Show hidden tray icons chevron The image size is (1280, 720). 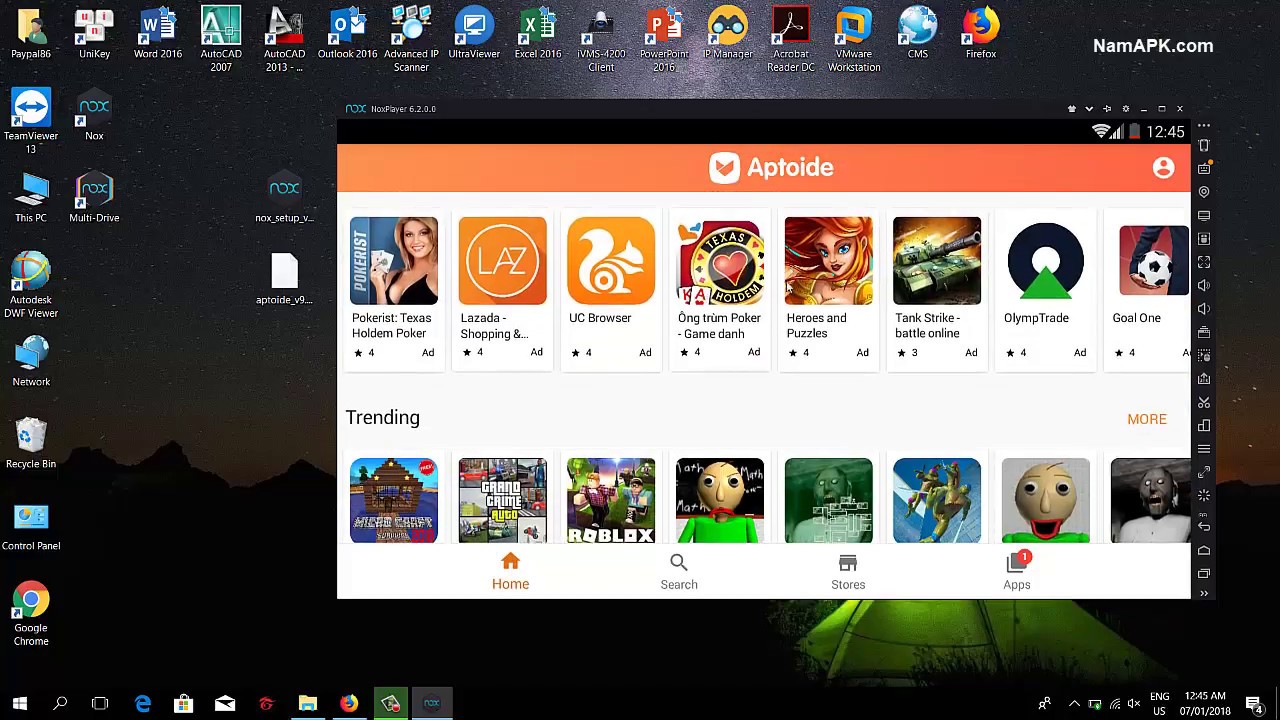coord(1074,704)
